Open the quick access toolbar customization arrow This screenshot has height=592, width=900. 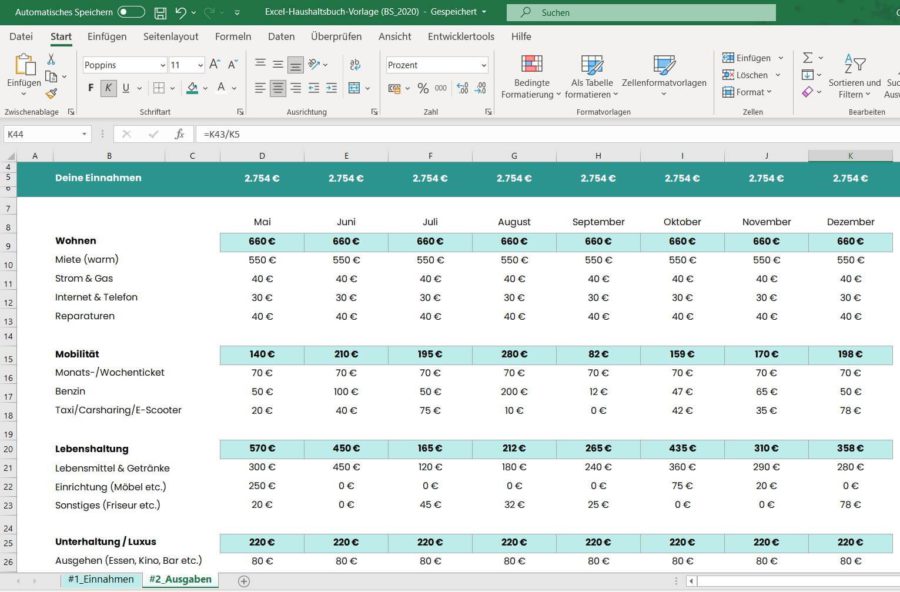point(237,13)
